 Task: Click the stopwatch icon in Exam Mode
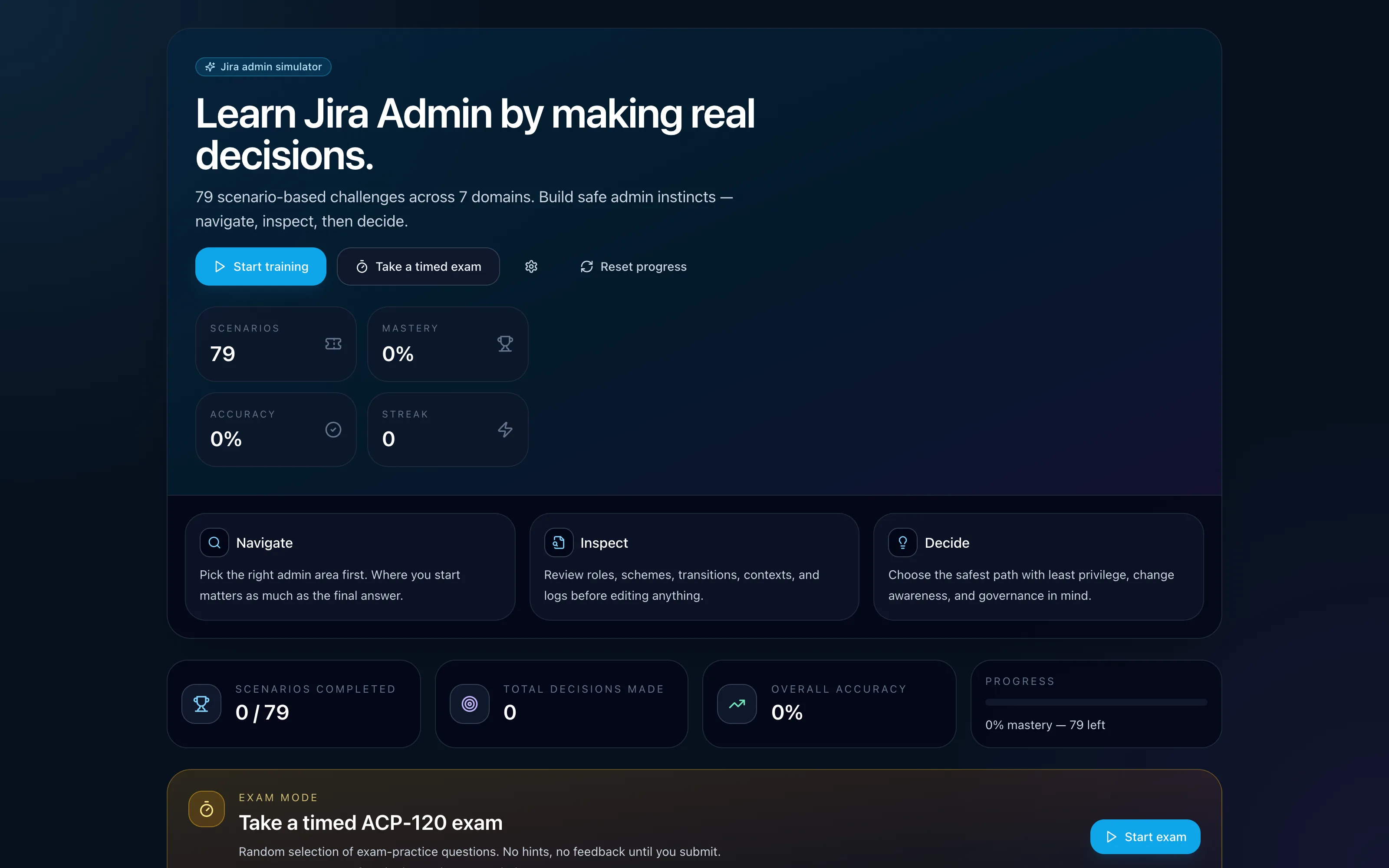click(207, 809)
